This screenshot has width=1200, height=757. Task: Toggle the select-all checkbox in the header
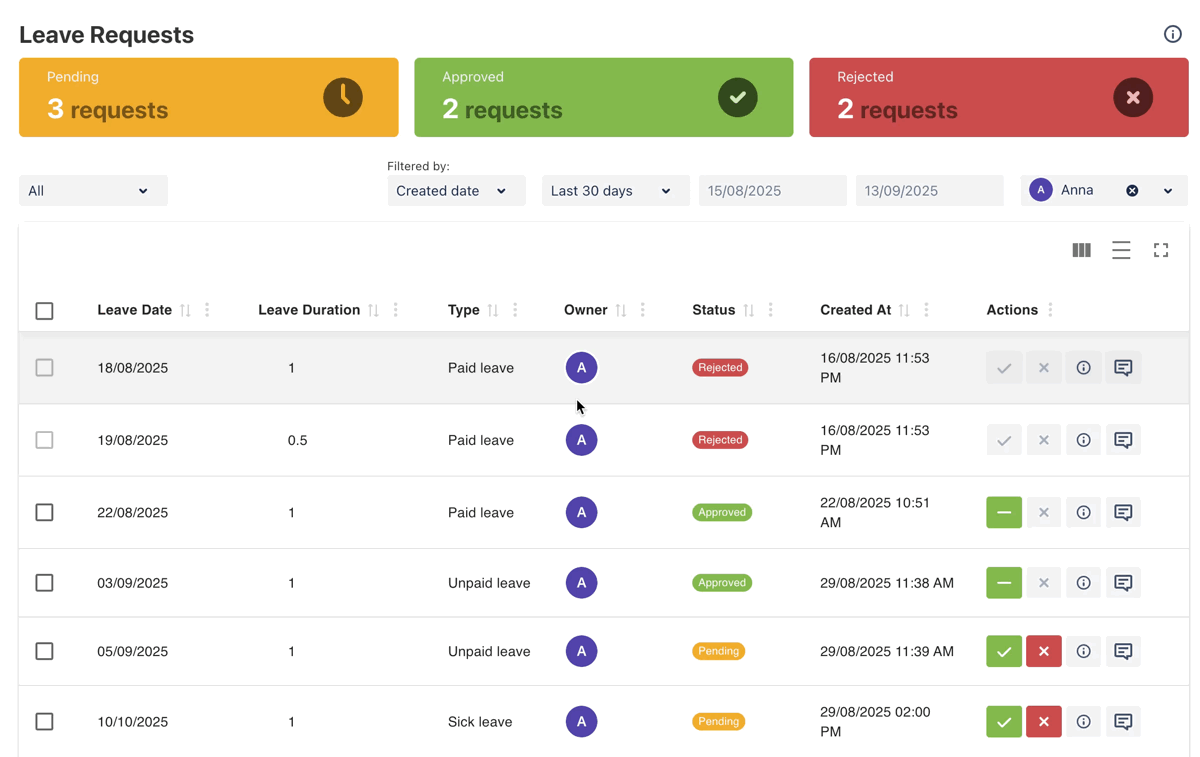(x=44, y=311)
